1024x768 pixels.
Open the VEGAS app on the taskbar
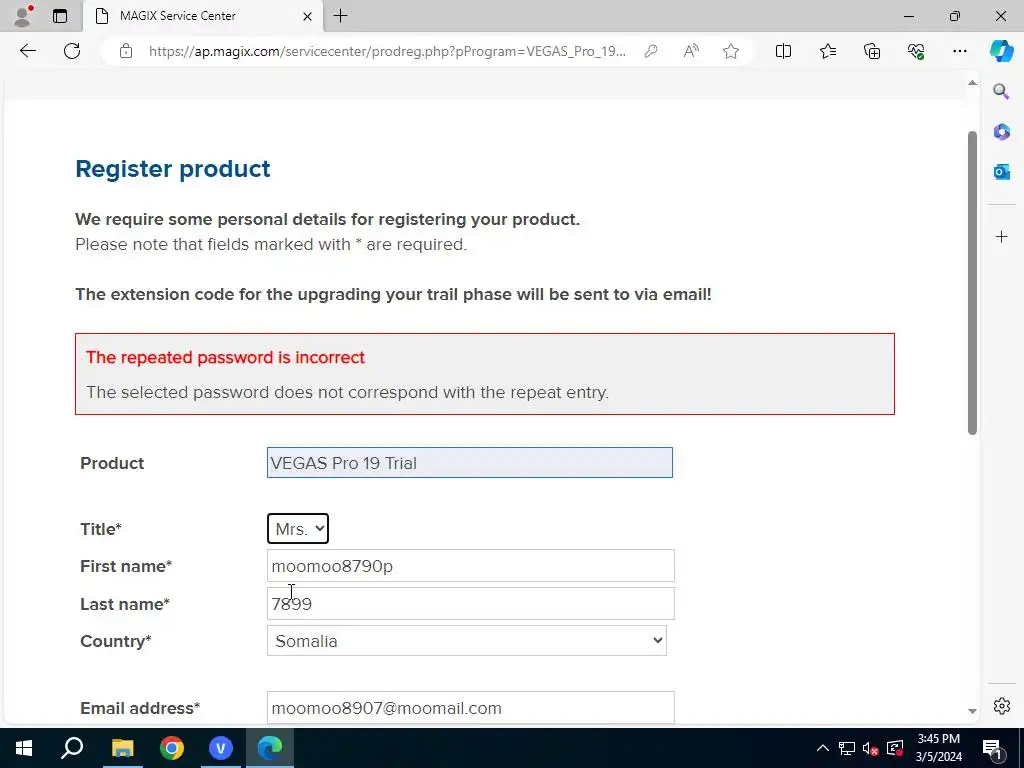[x=221, y=748]
